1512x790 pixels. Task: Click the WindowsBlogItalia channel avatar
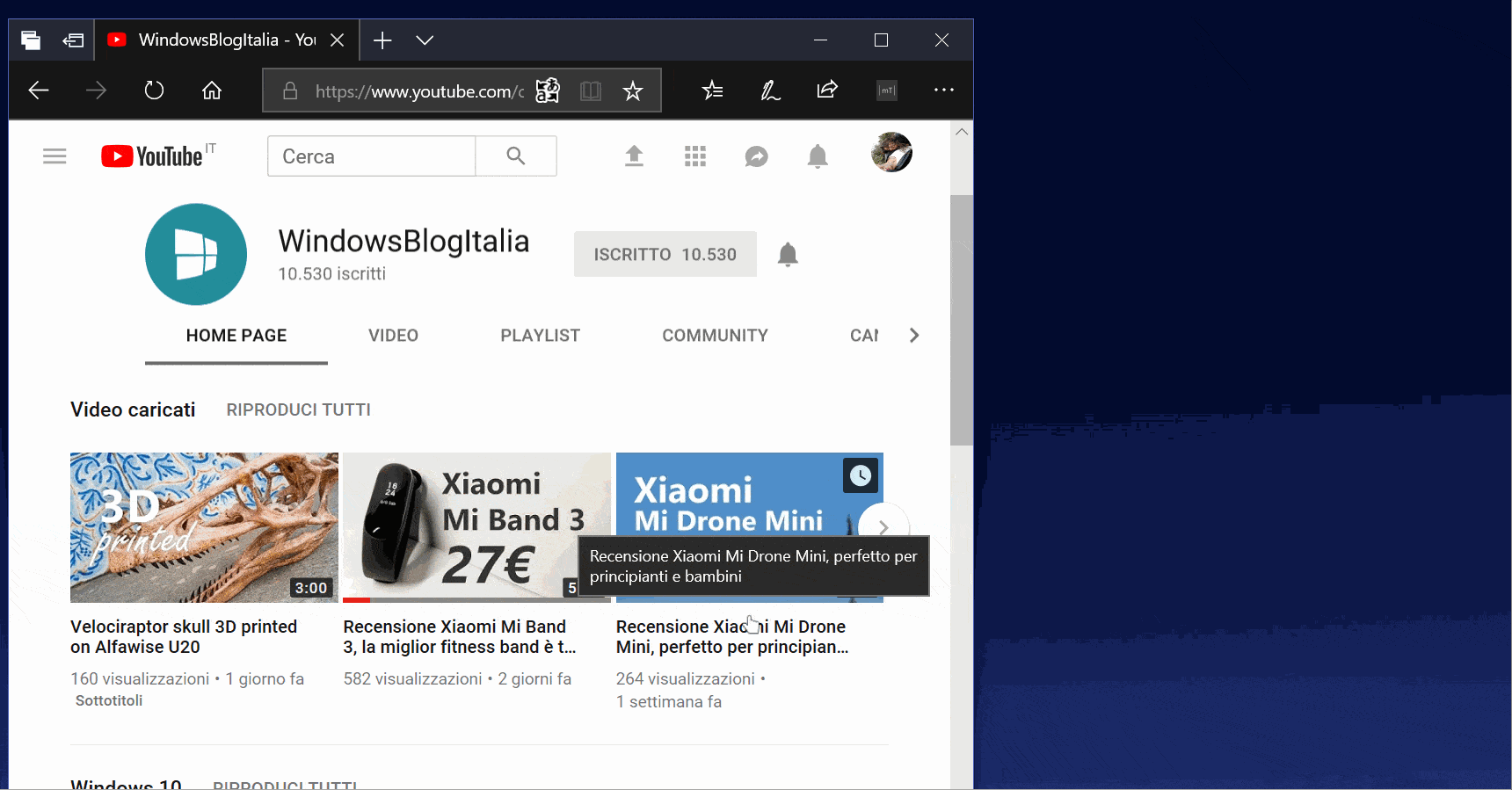pyautogui.click(x=196, y=254)
